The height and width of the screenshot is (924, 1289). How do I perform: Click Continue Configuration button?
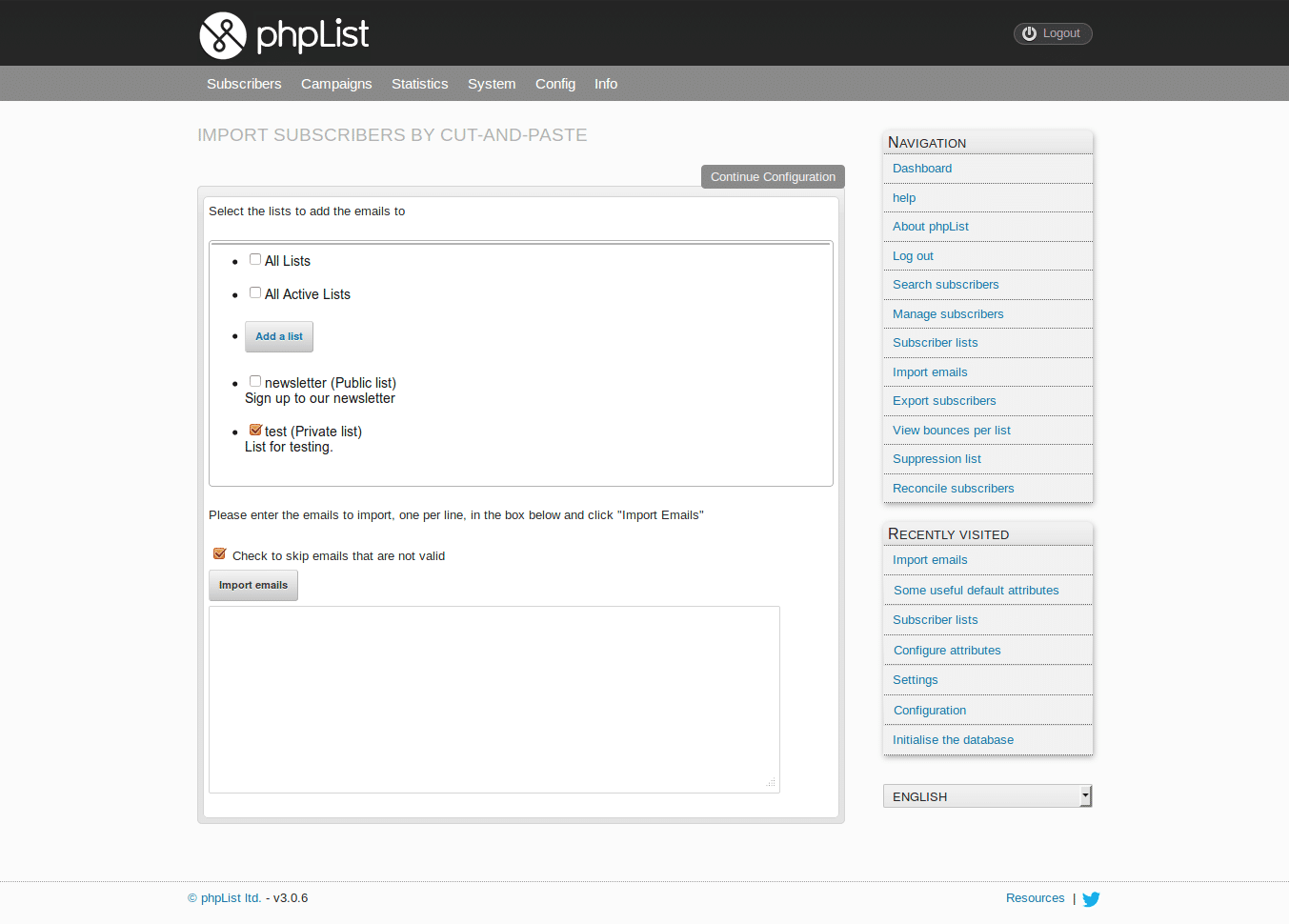pos(773,177)
